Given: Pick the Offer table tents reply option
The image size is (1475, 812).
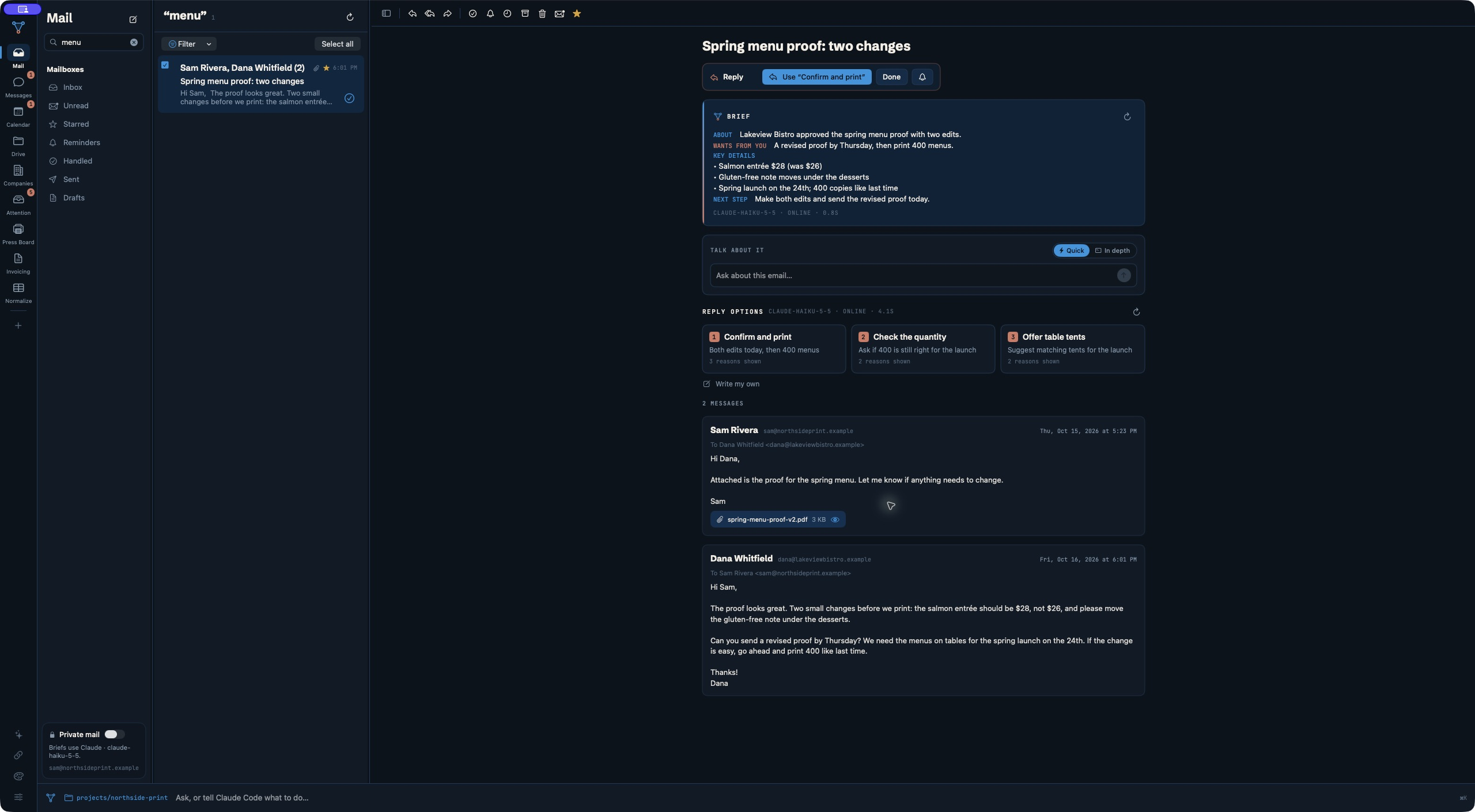Looking at the screenshot, I should pyautogui.click(x=1072, y=348).
